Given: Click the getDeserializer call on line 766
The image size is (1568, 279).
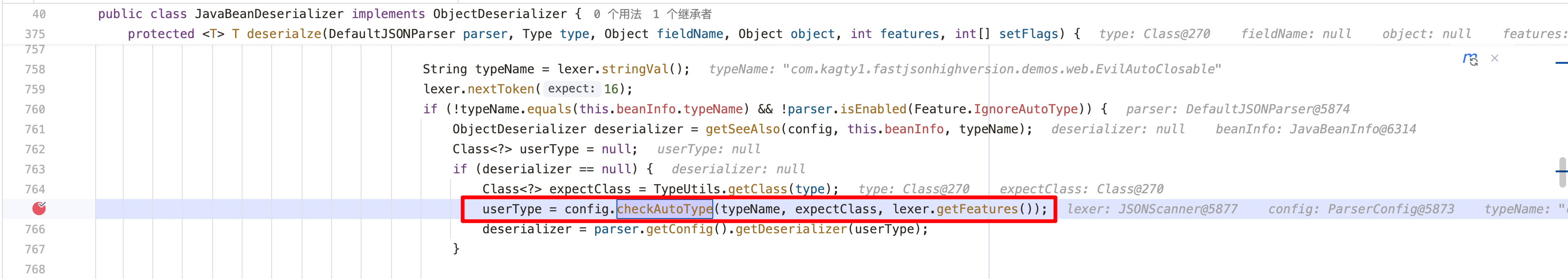Looking at the screenshot, I should 791,229.
